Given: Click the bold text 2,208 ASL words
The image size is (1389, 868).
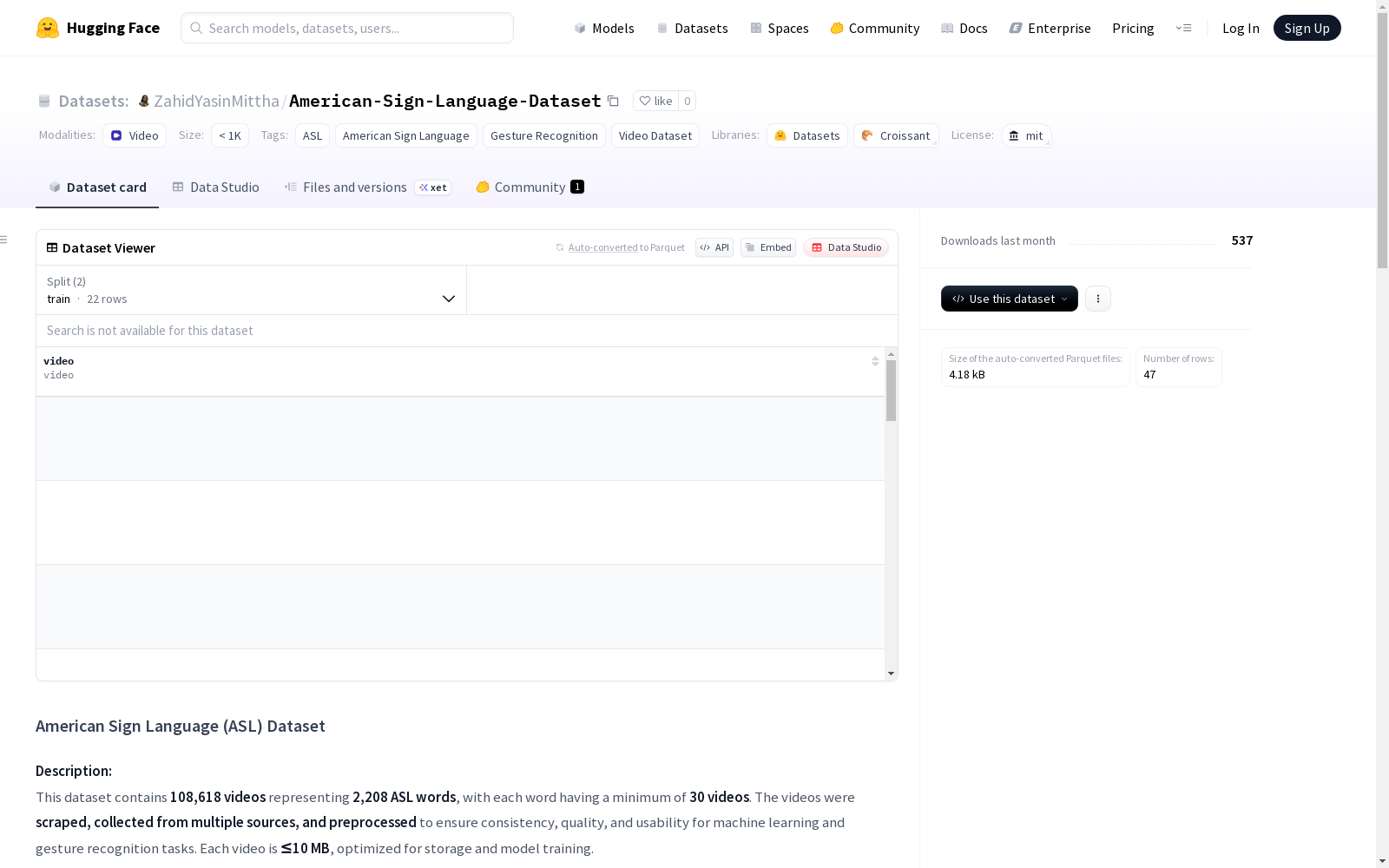Looking at the screenshot, I should point(405,797).
